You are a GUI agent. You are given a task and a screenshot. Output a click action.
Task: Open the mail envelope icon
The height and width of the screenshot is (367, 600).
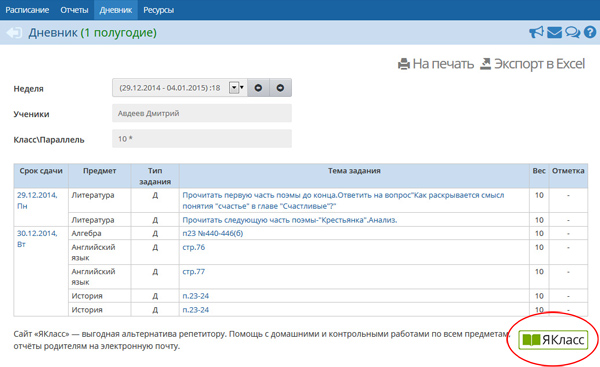[x=554, y=33]
